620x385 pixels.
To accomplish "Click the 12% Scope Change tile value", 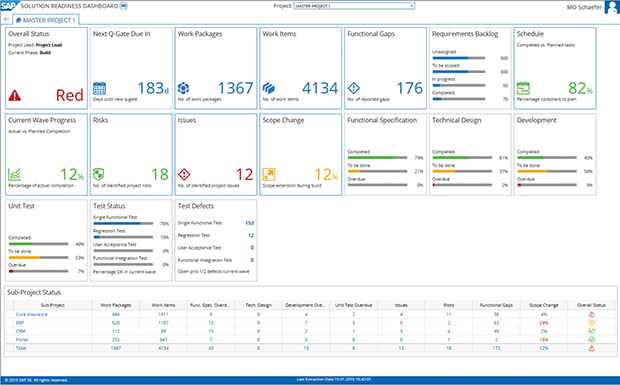I will click(326, 174).
